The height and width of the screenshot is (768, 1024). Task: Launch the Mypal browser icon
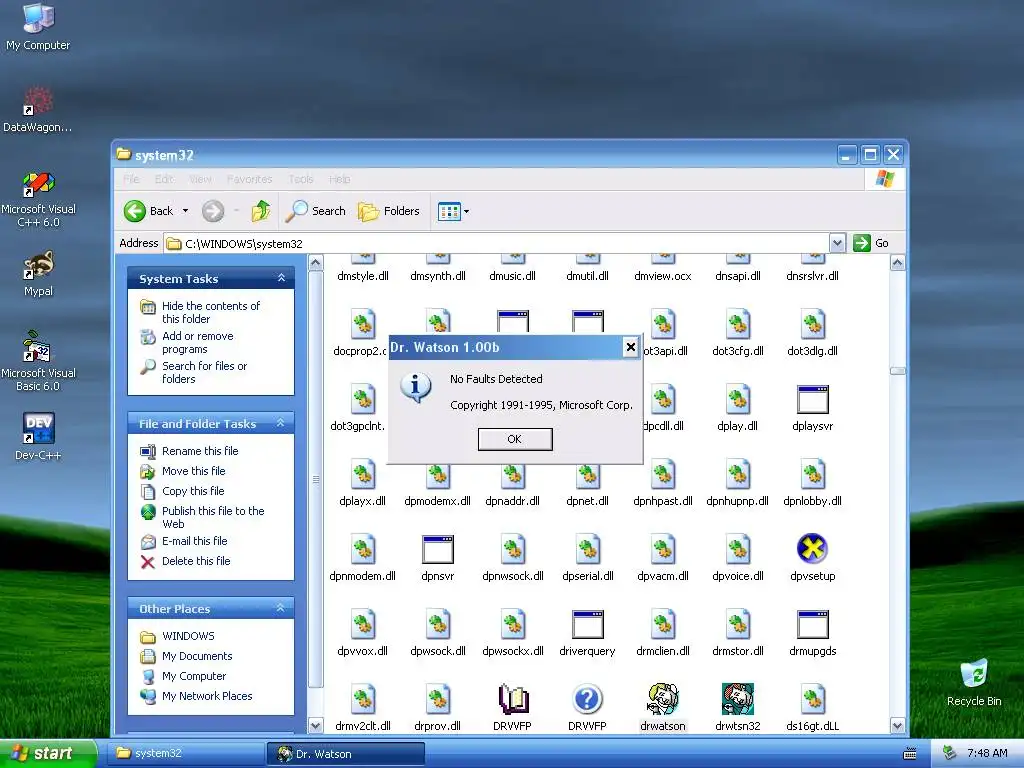tap(38, 274)
